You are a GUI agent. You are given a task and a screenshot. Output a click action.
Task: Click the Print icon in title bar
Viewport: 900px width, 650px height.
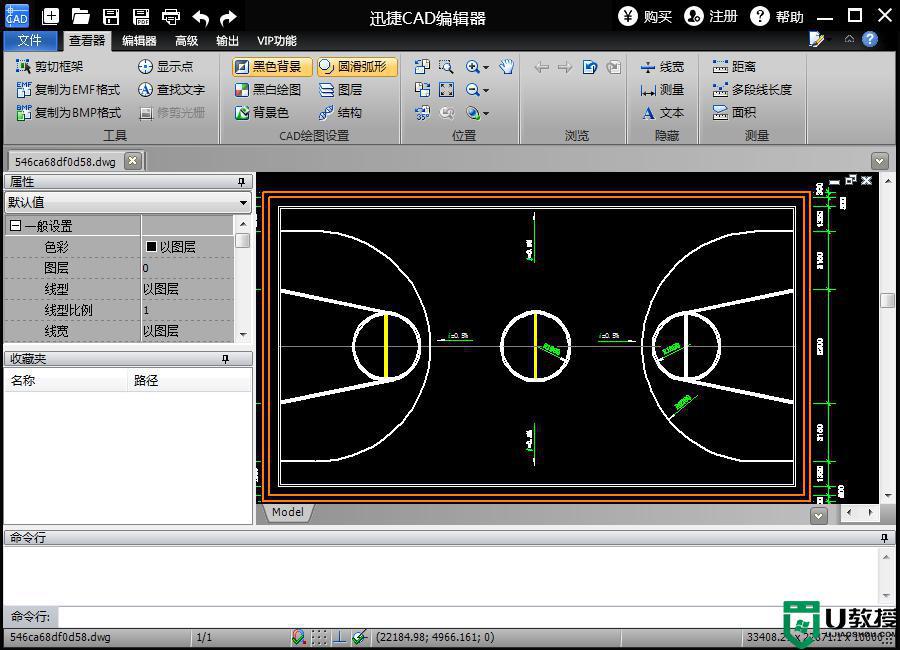pyautogui.click(x=171, y=16)
